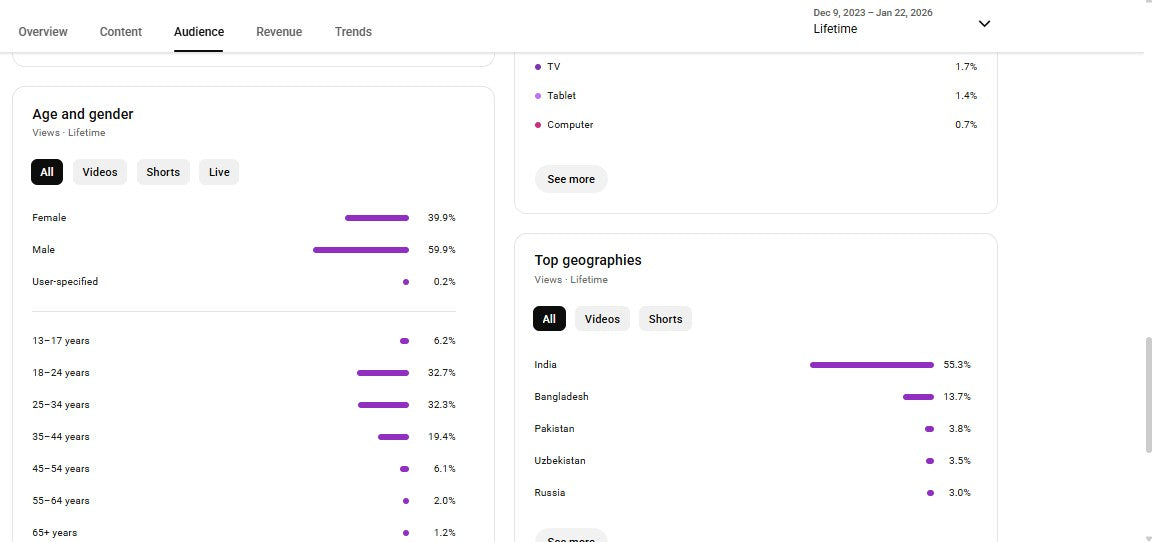The height and width of the screenshot is (542, 1153).
Task: Open the Overview tab
Action: [x=43, y=32]
